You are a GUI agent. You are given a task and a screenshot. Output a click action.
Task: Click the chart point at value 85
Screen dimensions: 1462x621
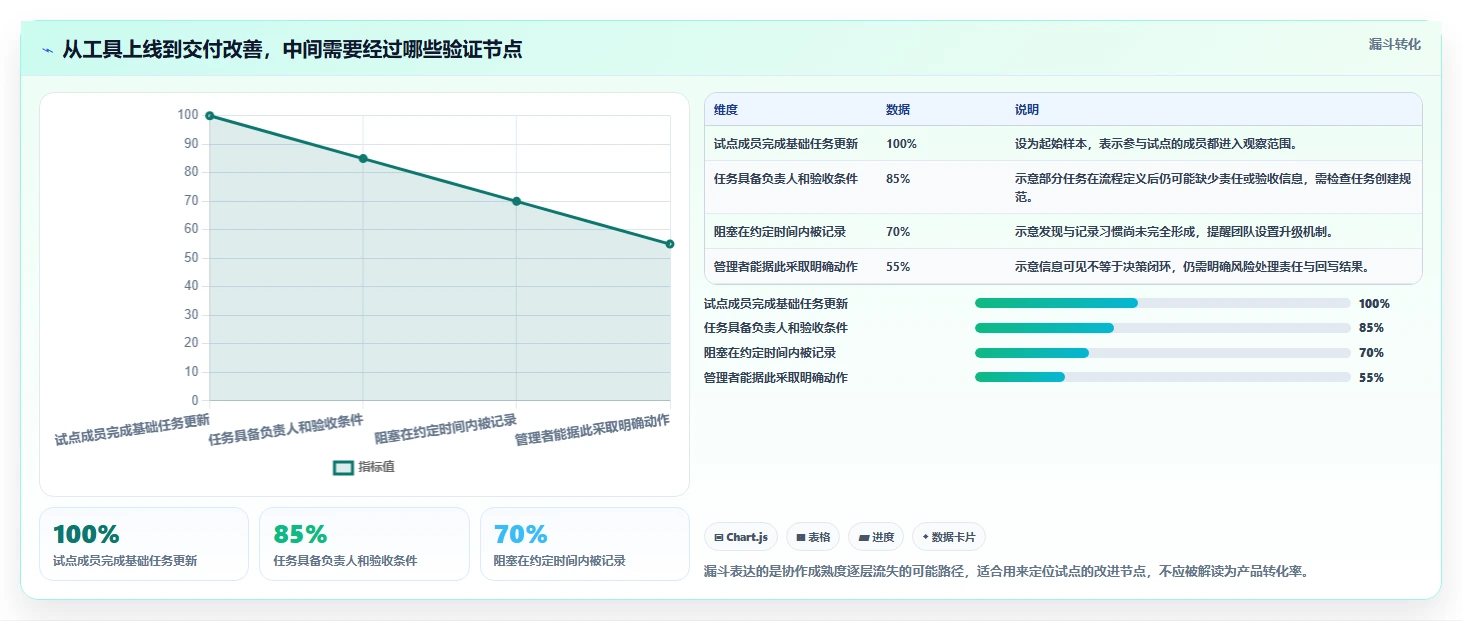point(363,159)
